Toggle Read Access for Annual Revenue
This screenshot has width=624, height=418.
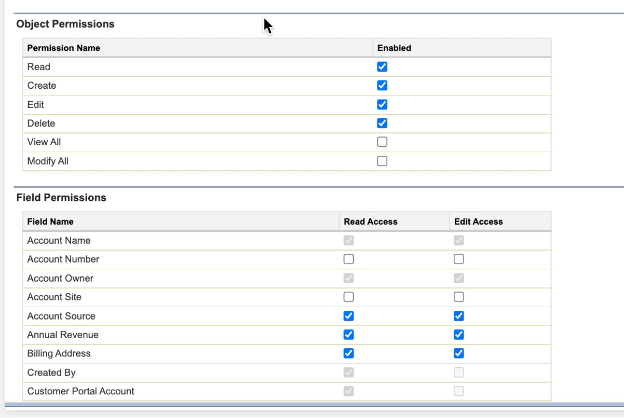[349, 334]
